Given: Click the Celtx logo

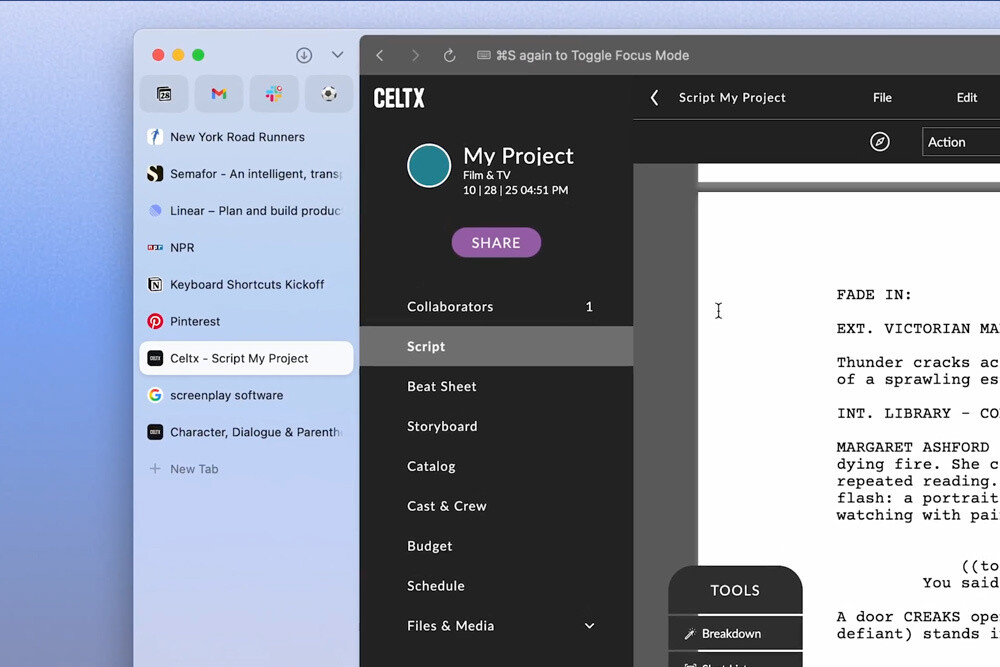Looking at the screenshot, I should [399, 98].
